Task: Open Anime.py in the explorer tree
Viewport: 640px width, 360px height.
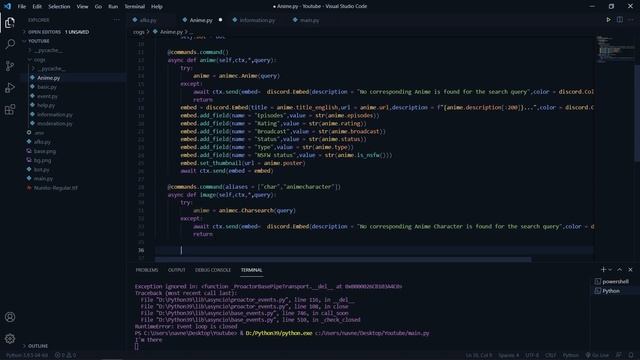Action: point(49,78)
